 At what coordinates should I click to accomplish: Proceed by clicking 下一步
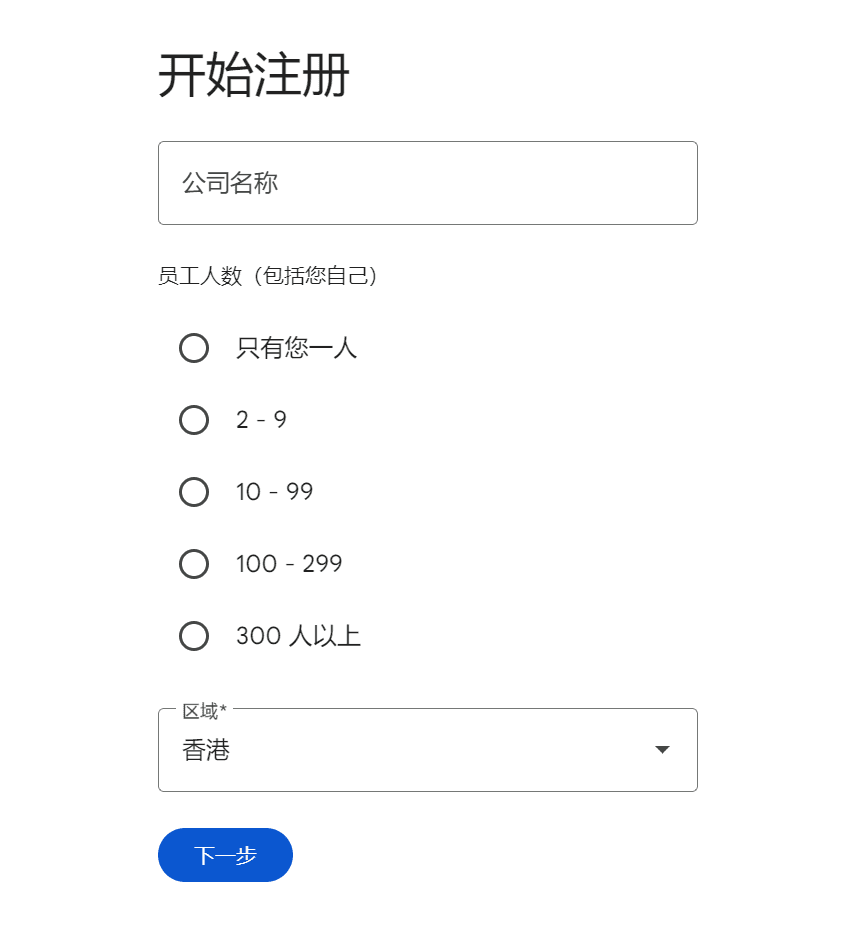[225, 855]
